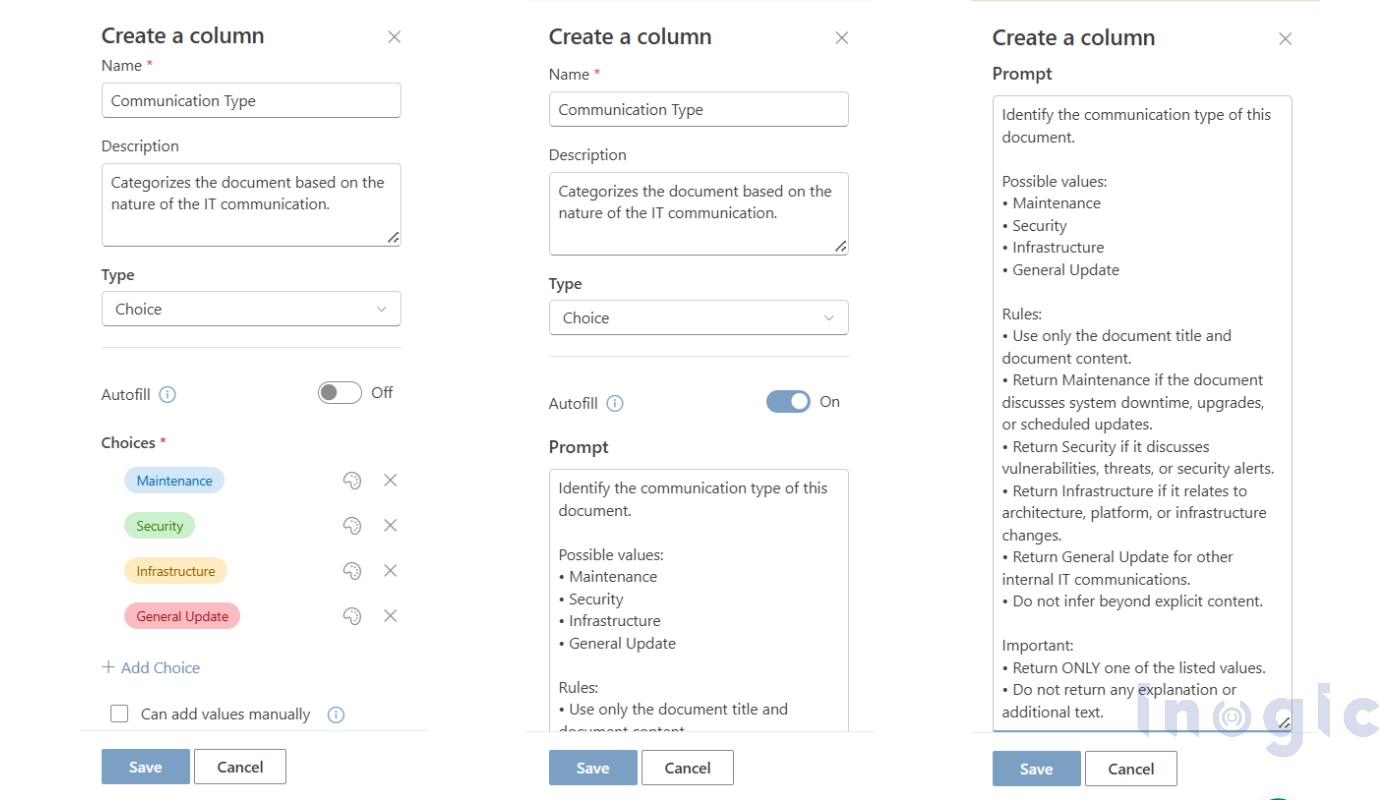Select the green Security choice pill
The height and width of the screenshot is (800, 1400).
click(x=159, y=525)
